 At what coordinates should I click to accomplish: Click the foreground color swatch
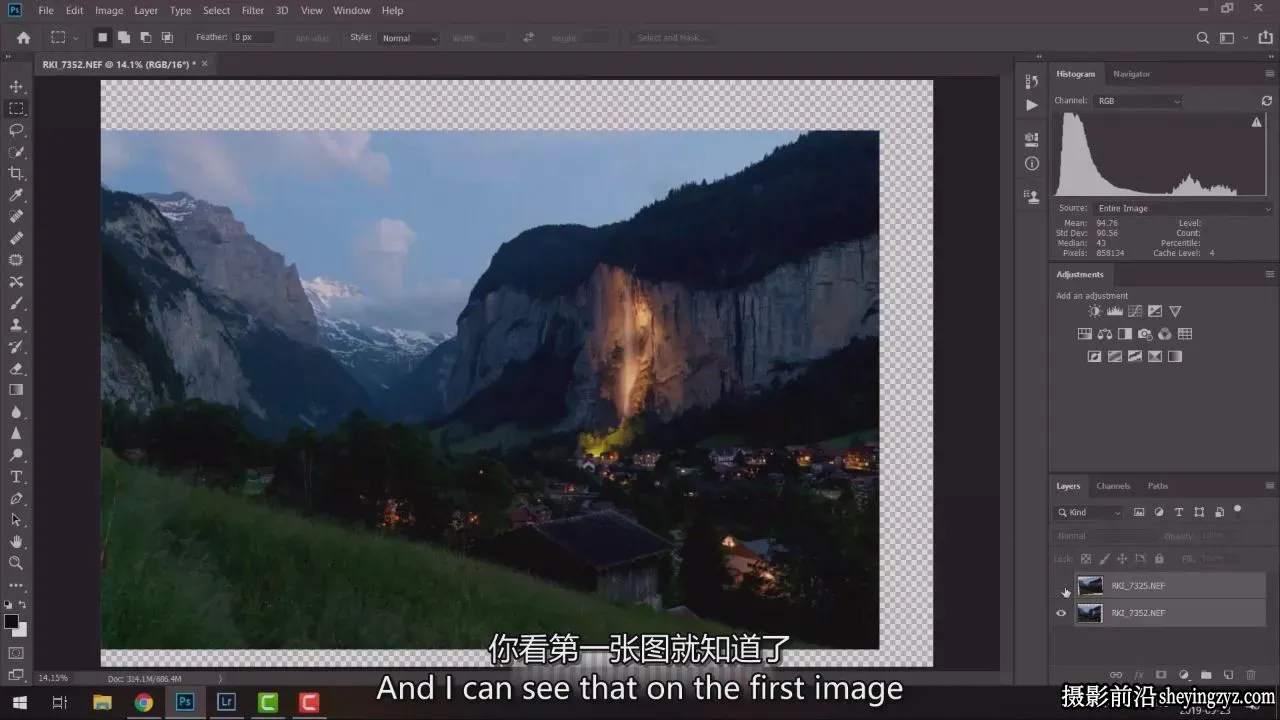12,622
